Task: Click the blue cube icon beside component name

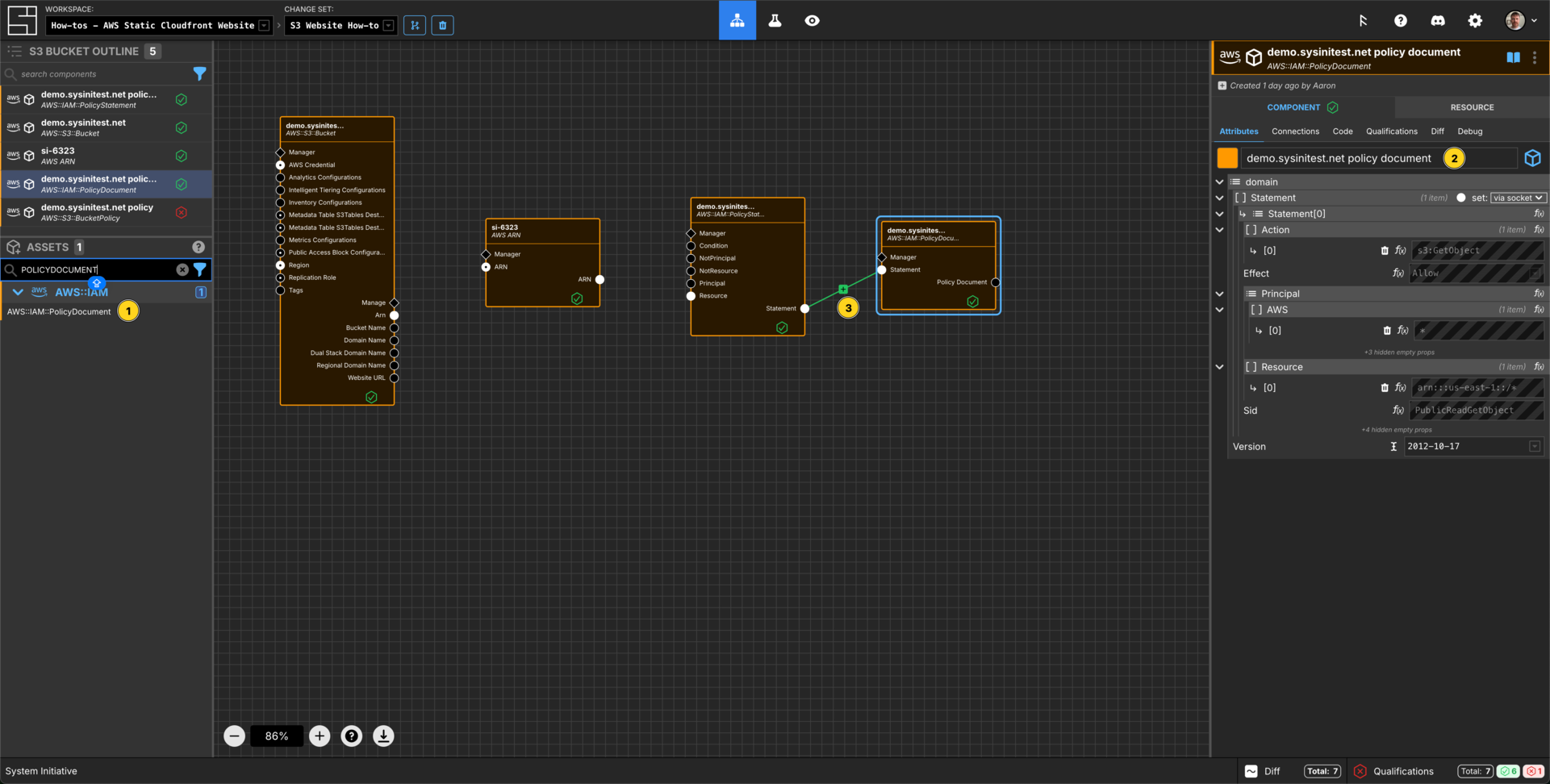Action: [1532, 158]
